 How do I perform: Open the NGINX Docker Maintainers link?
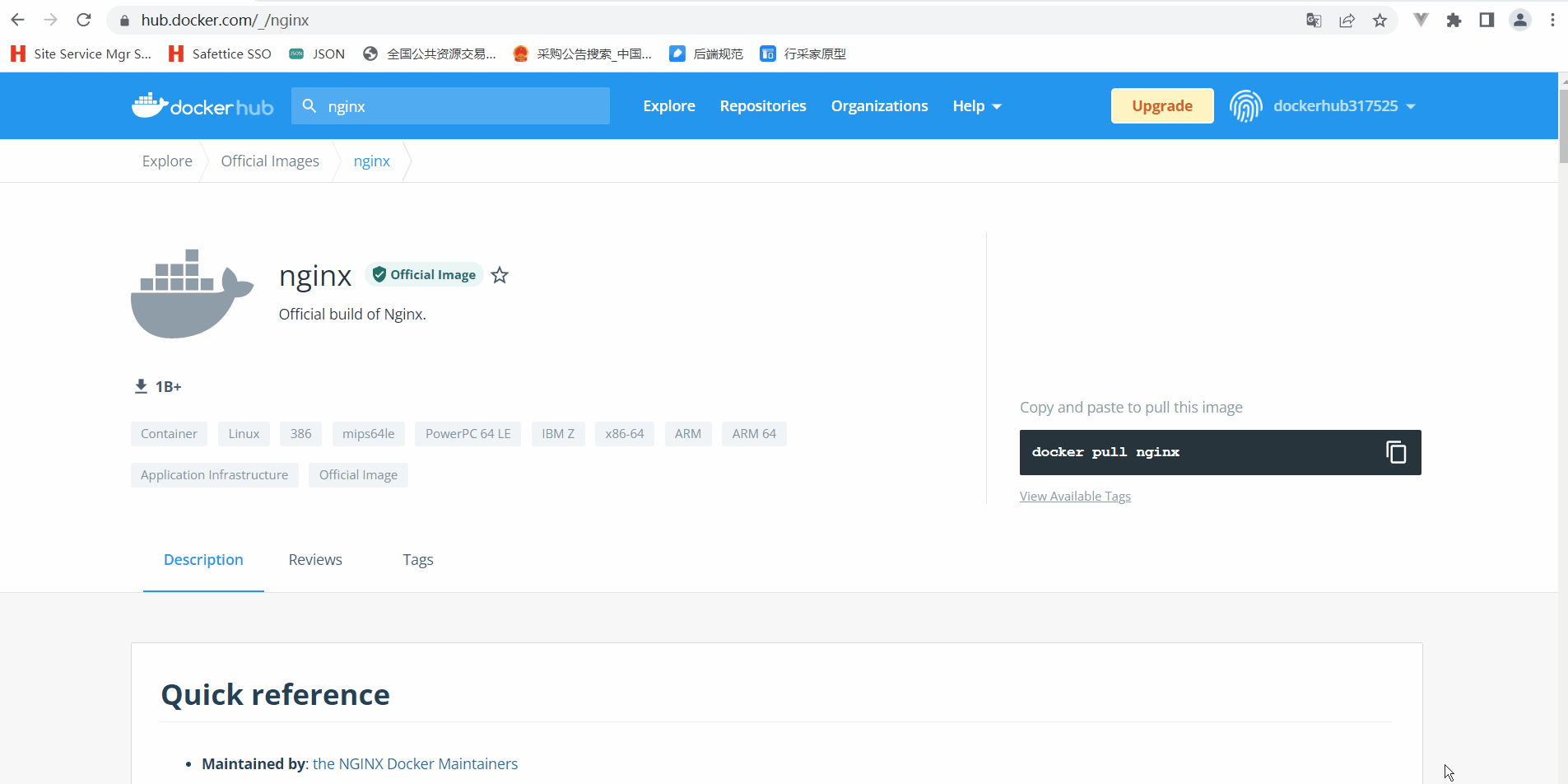[x=415, y=764]
